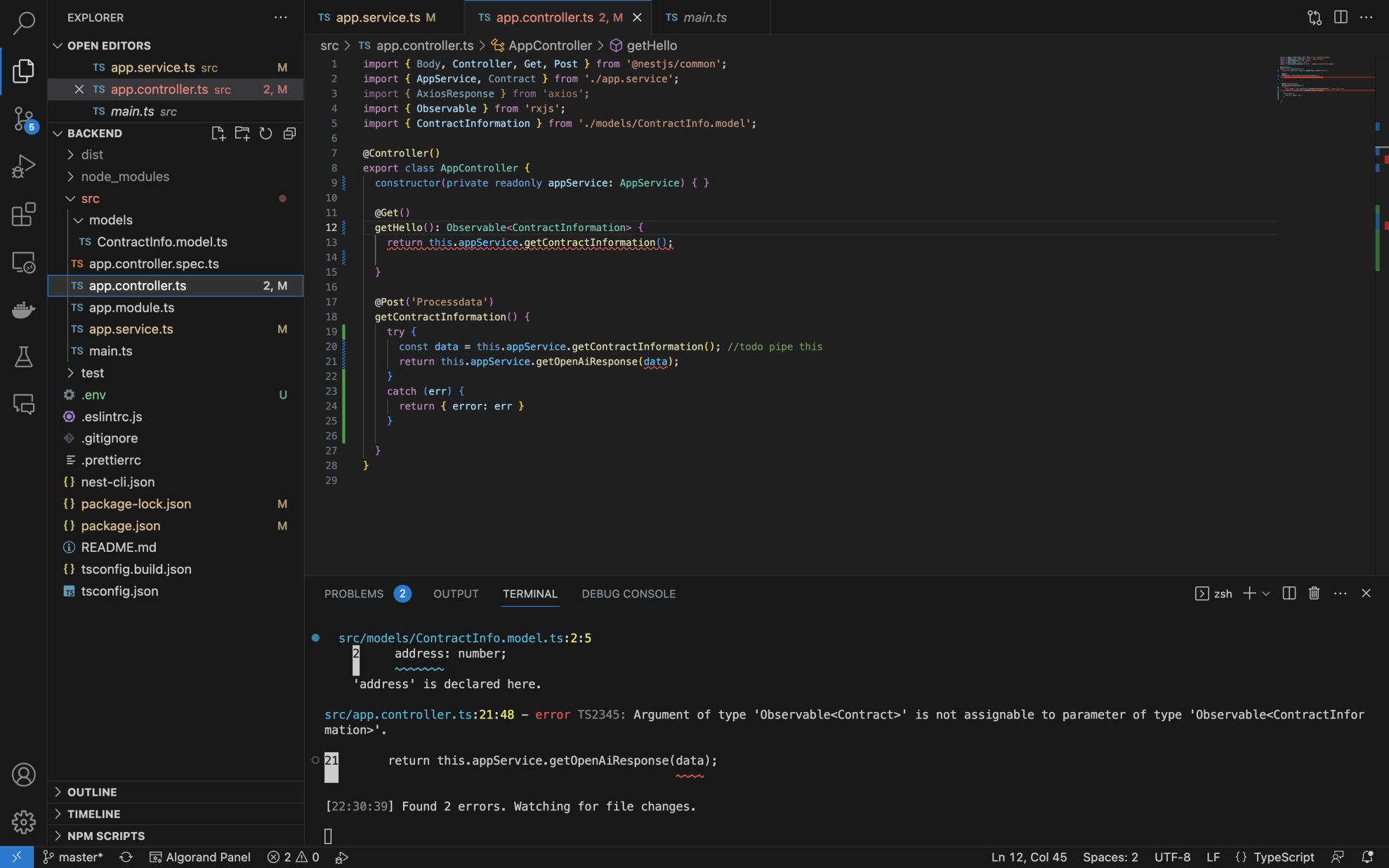Open the Accounts icon
Viewport: 1389px width, 868px height.
pyautogui.click(x=24, y=775)
